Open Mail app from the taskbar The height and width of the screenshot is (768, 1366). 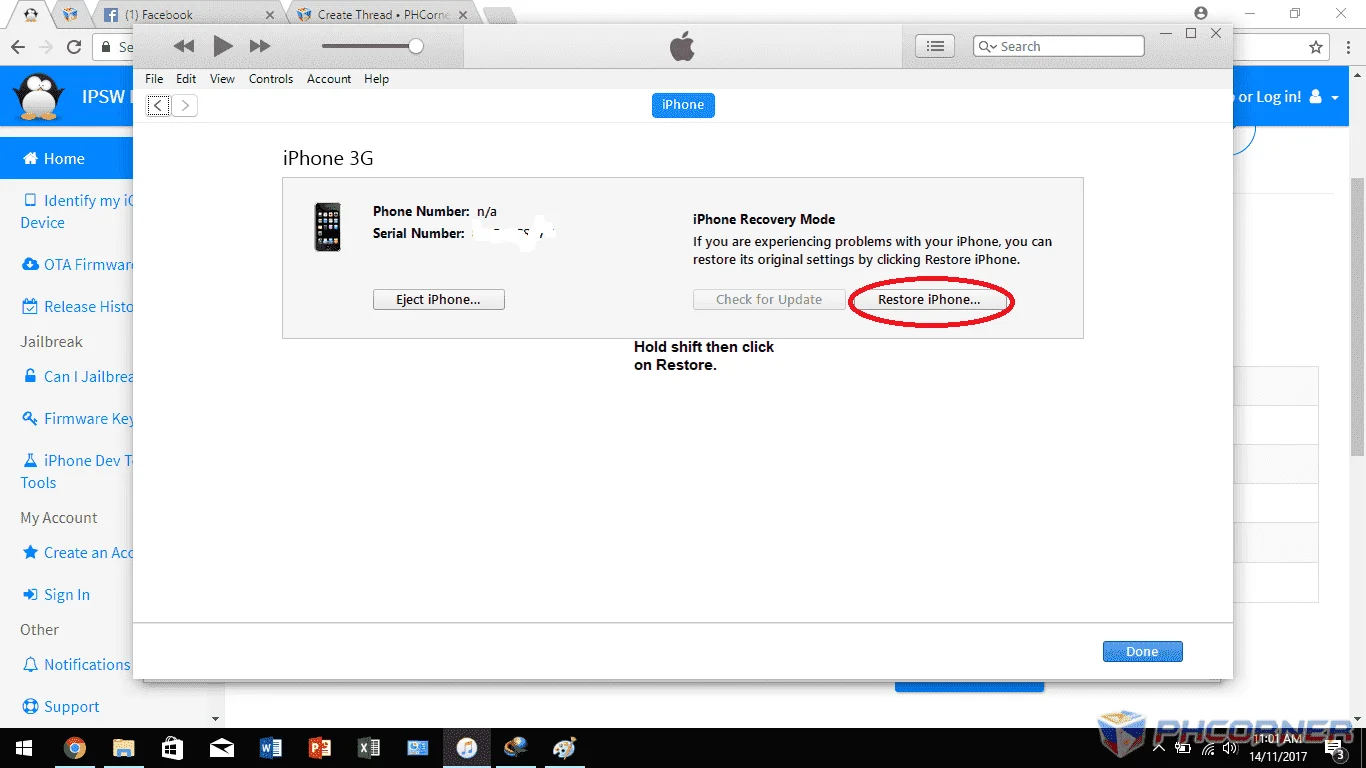[221, 748]
